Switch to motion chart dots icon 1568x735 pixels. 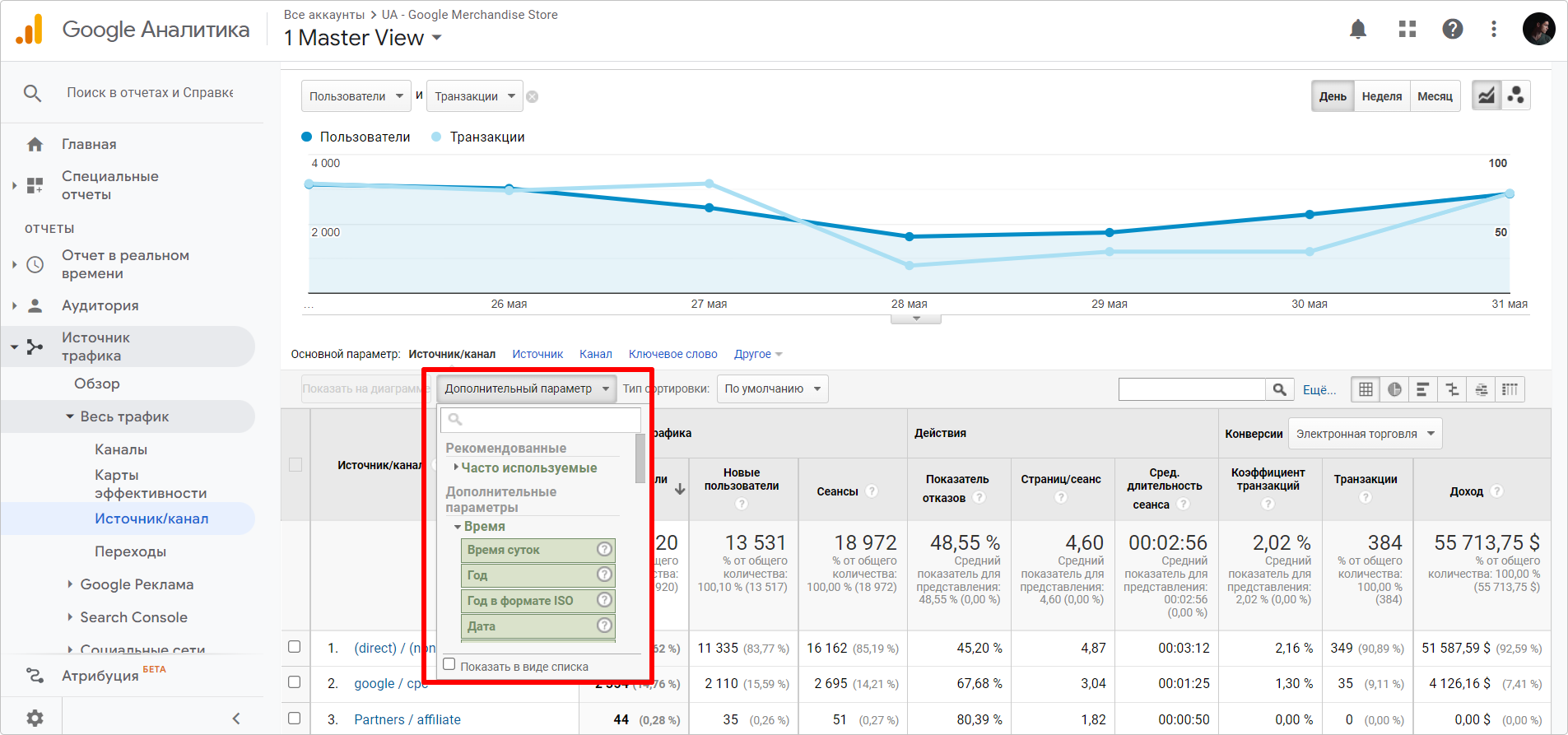(1516, 95)
